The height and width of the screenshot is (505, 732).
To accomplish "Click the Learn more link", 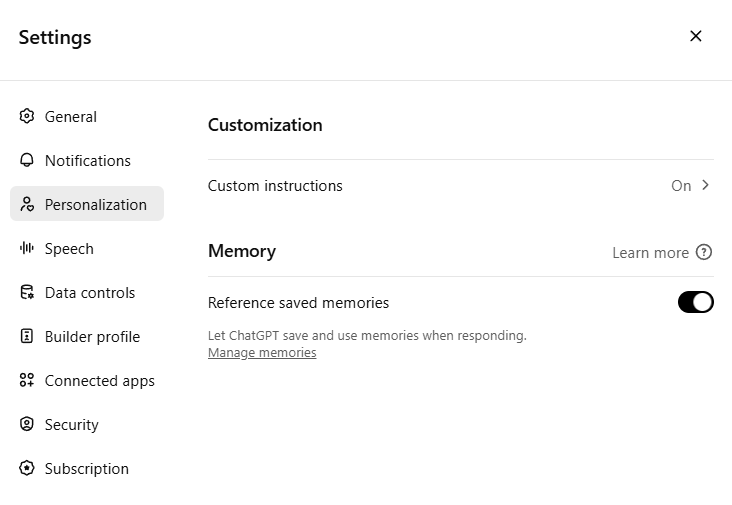I will tap(650, 252).
